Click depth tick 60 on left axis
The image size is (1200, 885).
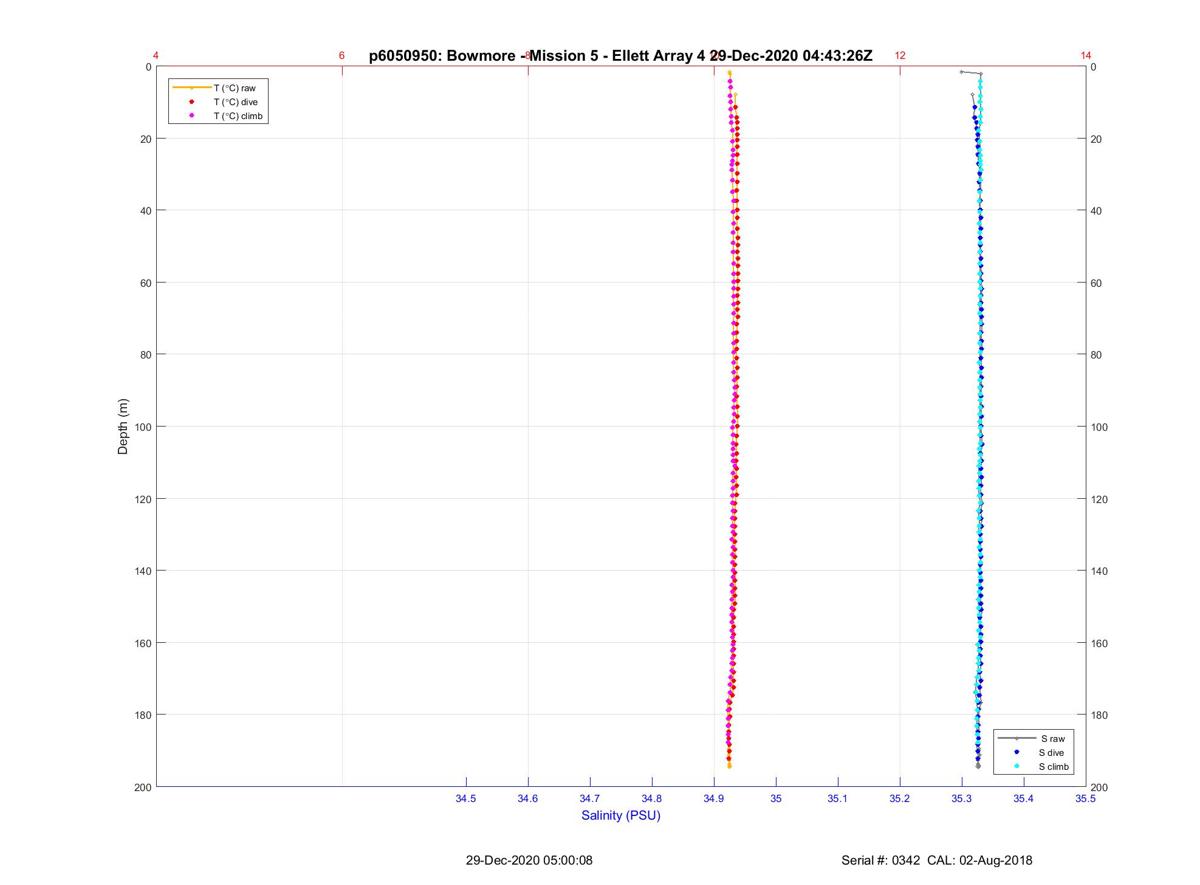click(145, 283)
